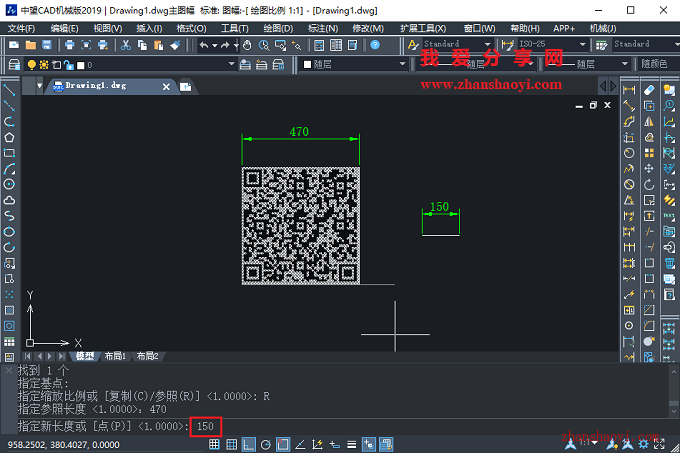Select the Array tool
Viewport: 680px width, 453px height.
click(x=649, y=153)
